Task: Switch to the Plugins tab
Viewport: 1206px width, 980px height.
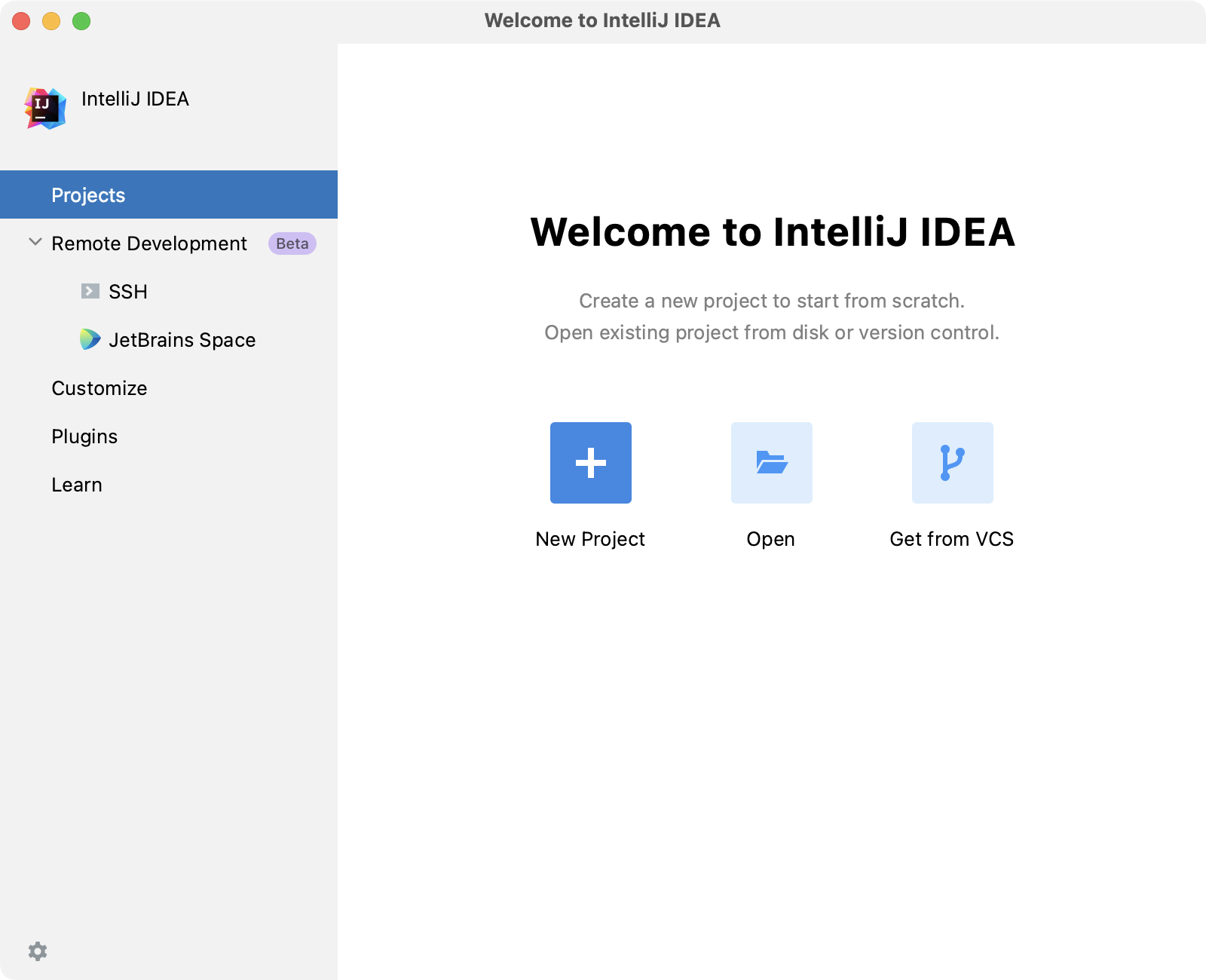Action: click(169, 436)
